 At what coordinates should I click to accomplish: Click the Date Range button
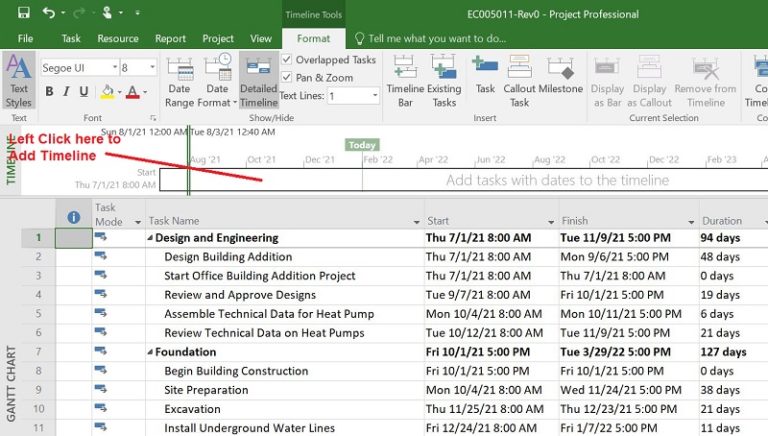[x=179, y=81]
